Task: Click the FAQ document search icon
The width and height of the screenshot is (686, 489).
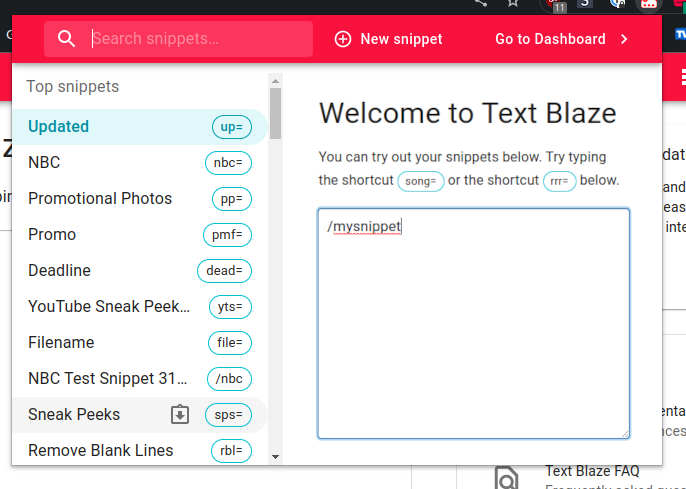Action: [x=506, y=478]
